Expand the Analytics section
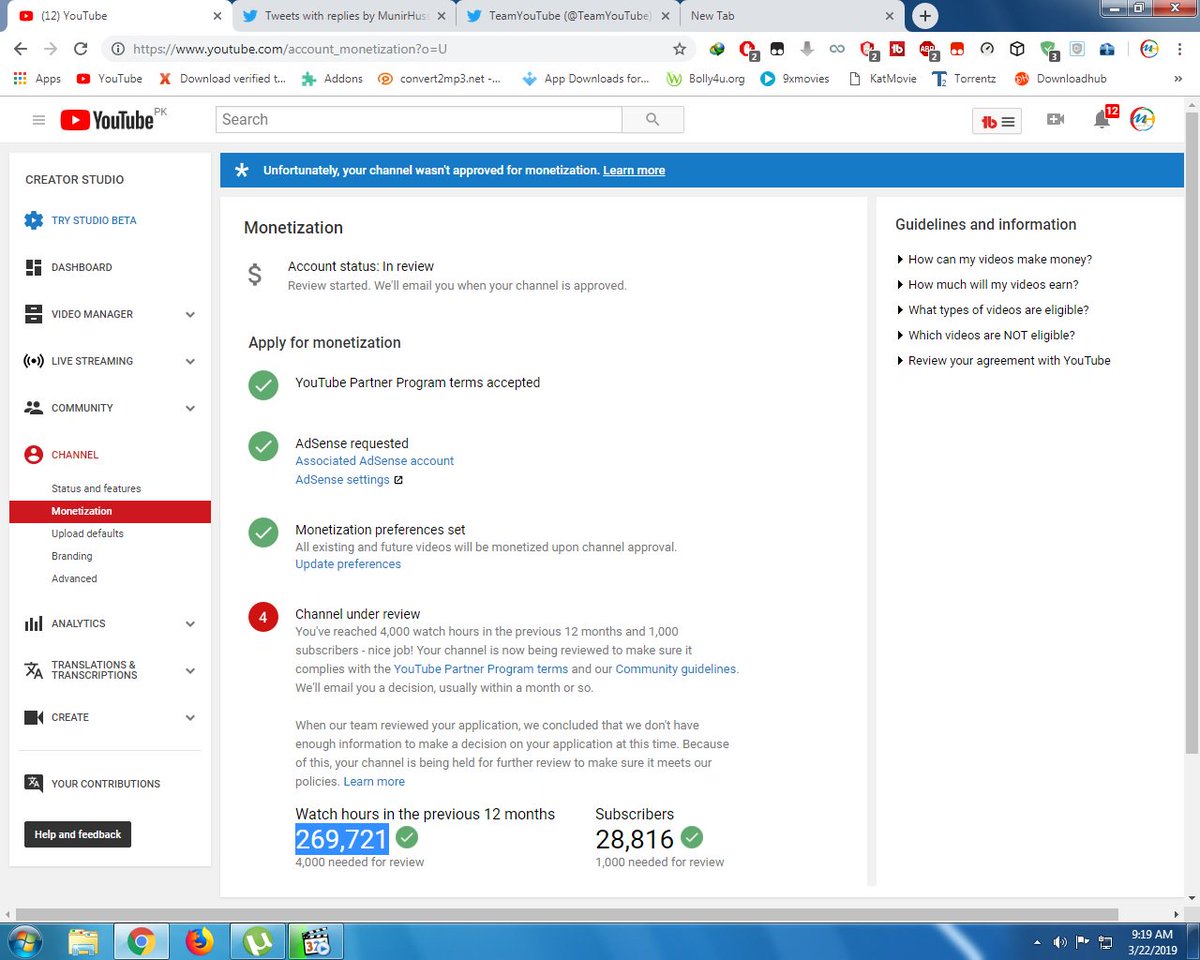This screenshot has width=1200, height=960. tap(190, 624)
